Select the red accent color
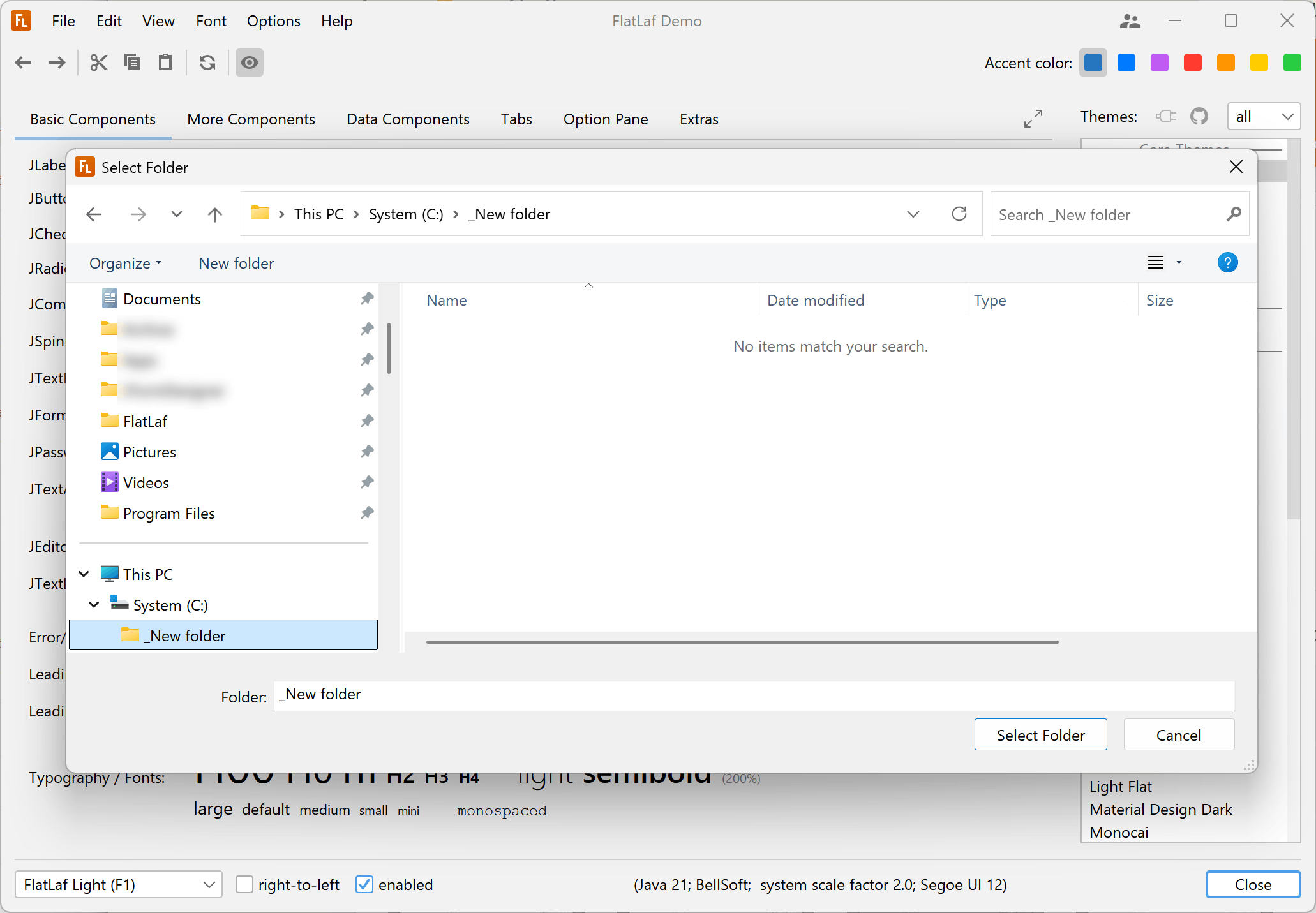Viewport: 1316px width, 913px height. 1193,63
